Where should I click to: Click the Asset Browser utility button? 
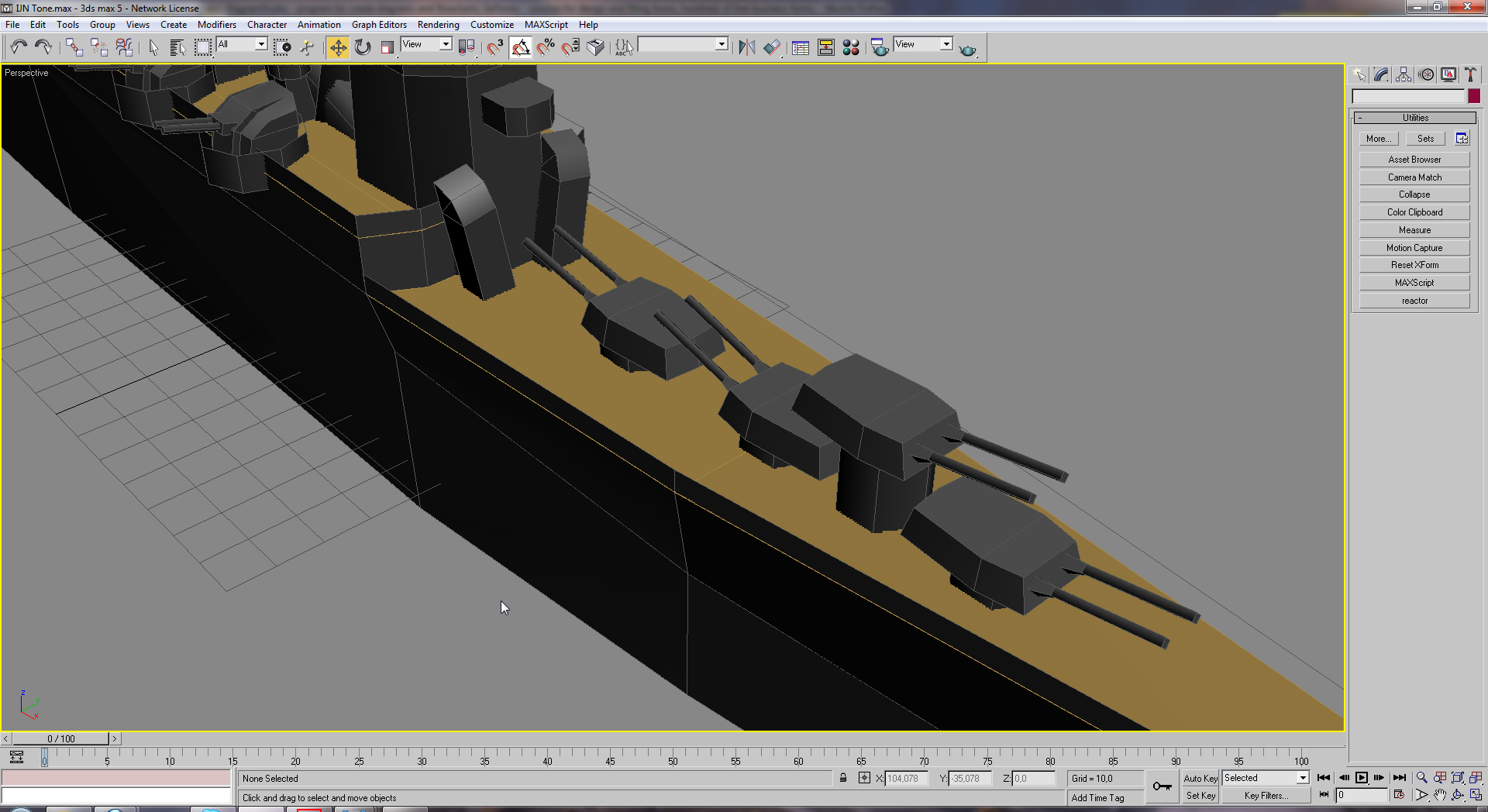[x=1414, y=160]
